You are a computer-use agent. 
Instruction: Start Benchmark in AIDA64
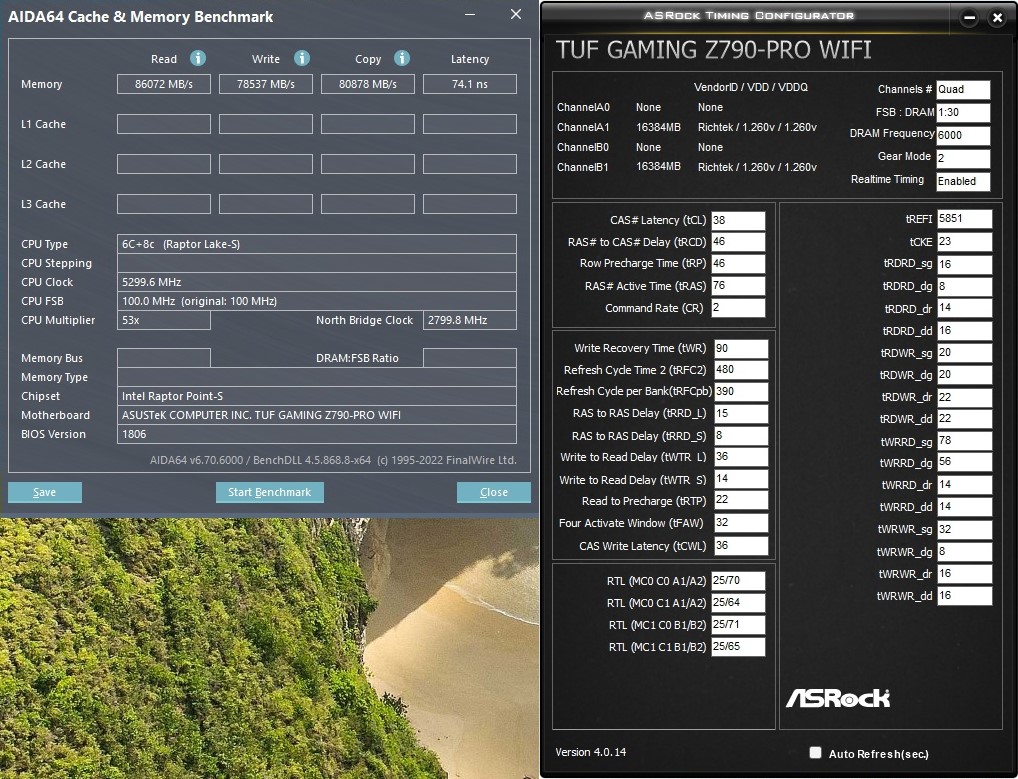pos(269,492)
